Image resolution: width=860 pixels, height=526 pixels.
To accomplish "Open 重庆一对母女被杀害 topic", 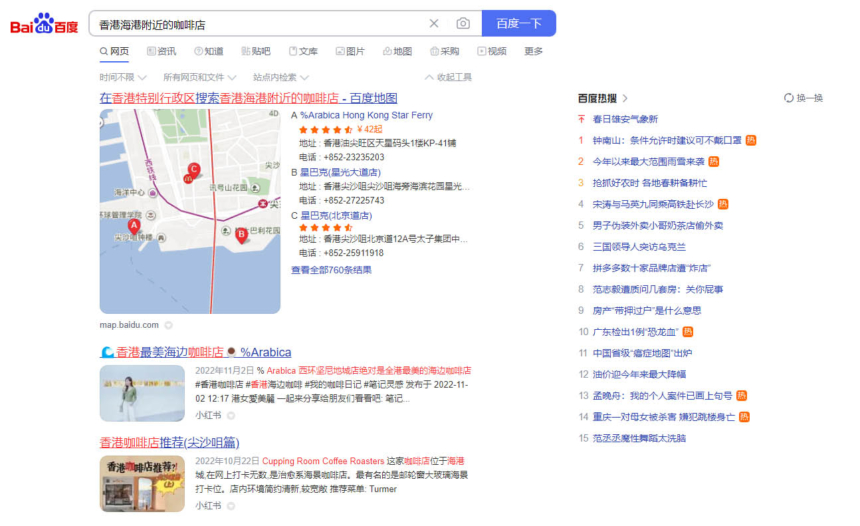I will [x=664, y=417].
